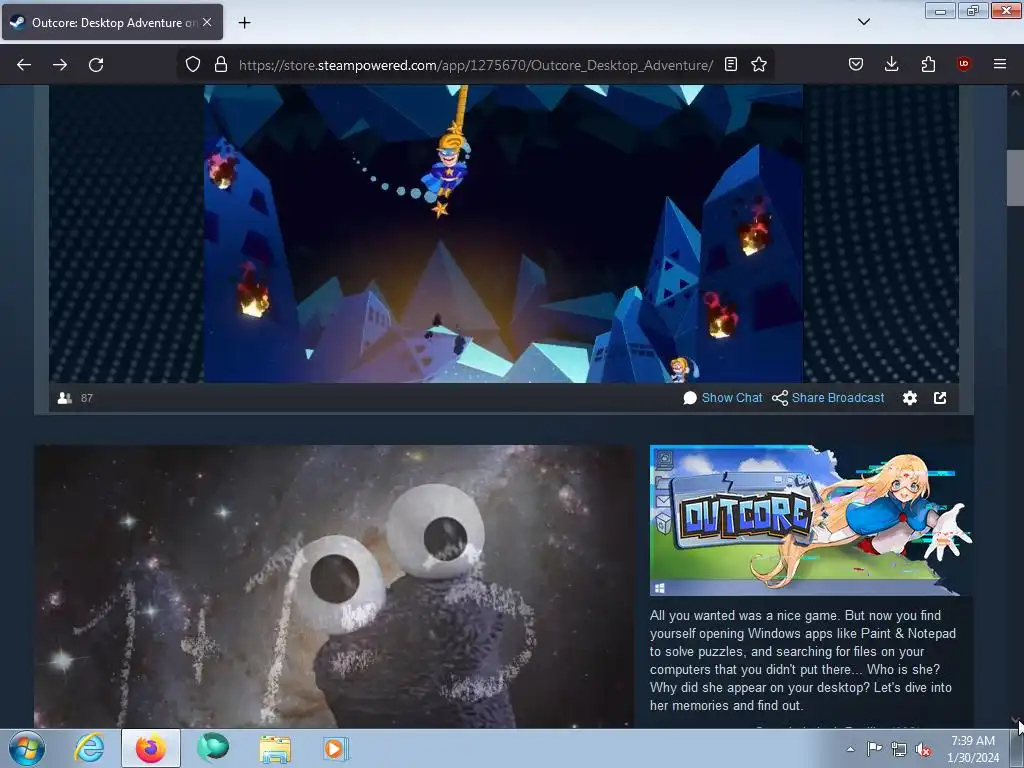Reload the Steam store page
Viewport: 1024px width, 768px height.
point(96,65)
